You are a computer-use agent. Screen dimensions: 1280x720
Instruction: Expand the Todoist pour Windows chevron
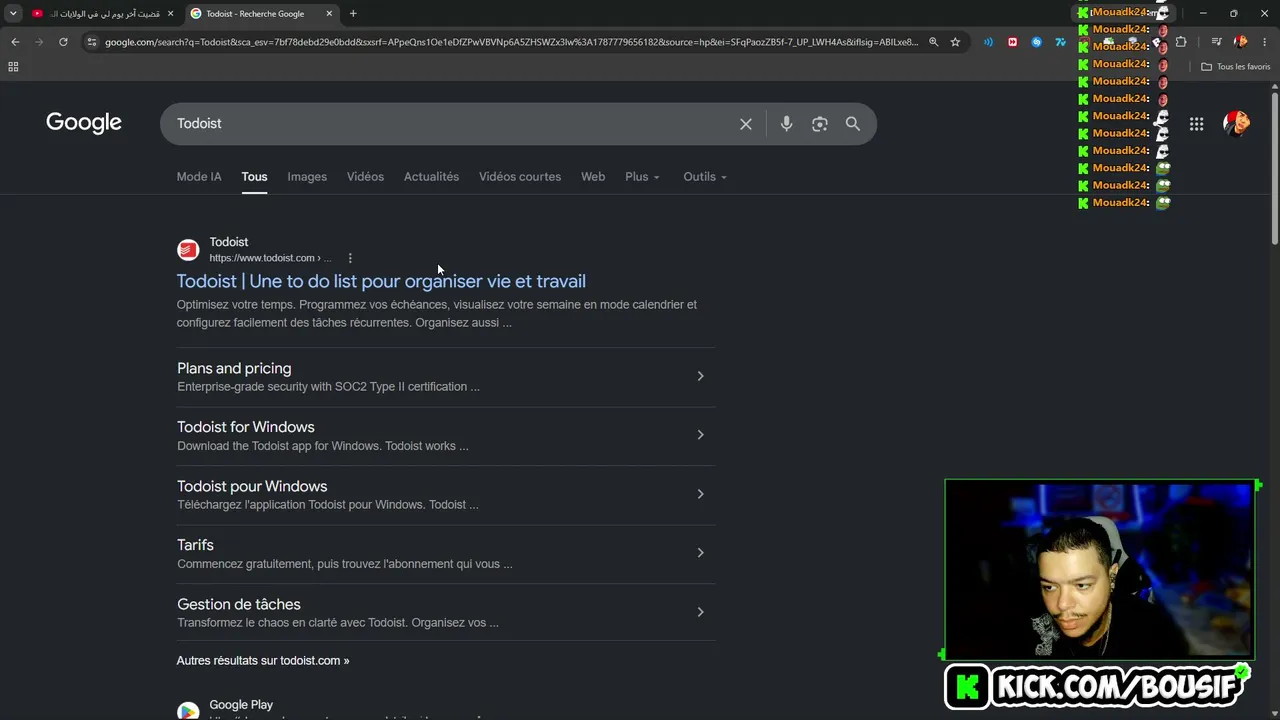click(x=700, y=494)
